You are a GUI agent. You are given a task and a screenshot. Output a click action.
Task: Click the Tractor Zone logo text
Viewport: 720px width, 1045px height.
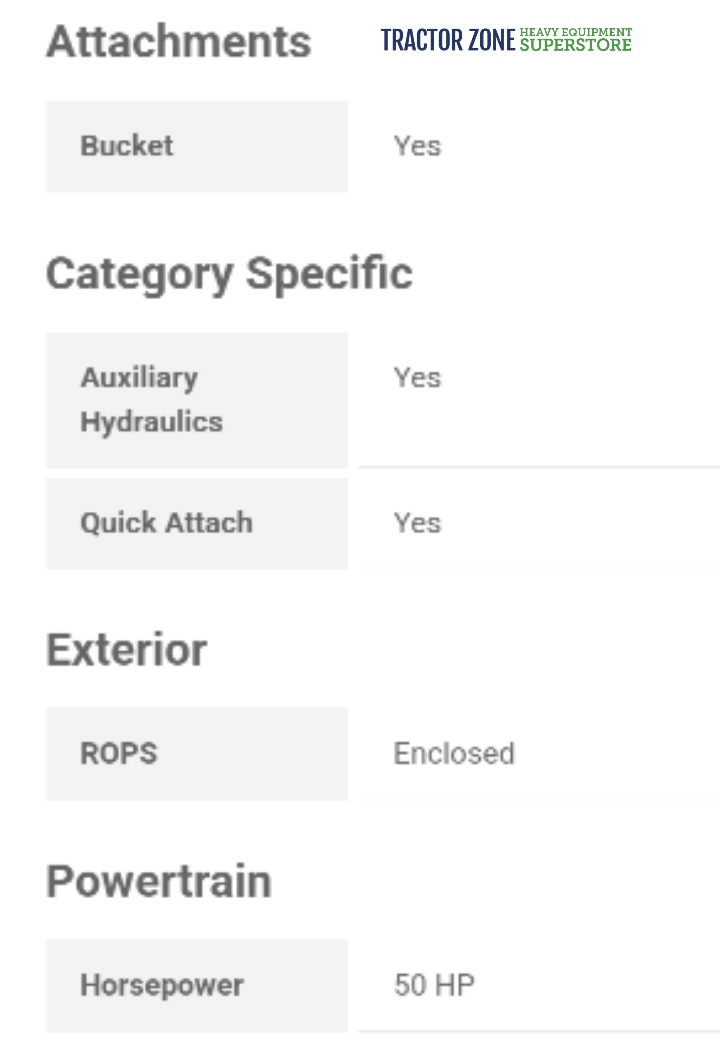coord(448,40)
